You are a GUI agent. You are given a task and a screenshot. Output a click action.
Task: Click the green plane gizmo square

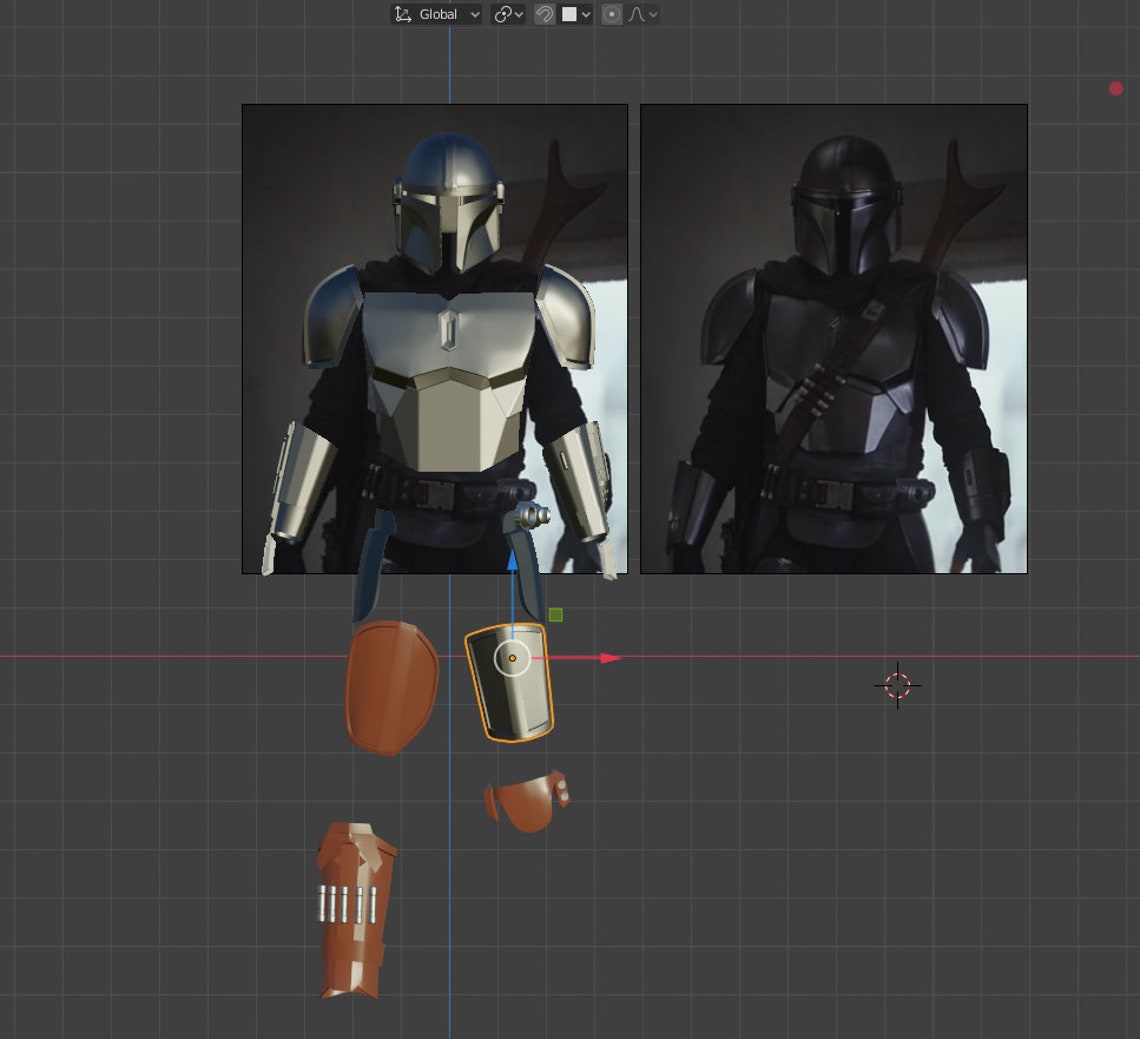[x=555, y=615]
